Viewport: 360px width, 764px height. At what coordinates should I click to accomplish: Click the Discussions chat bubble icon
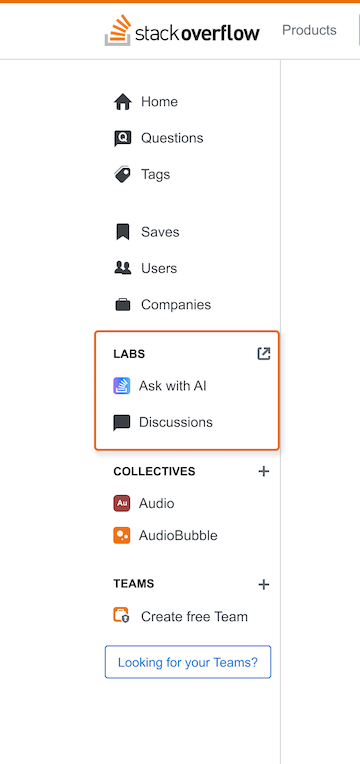click(x=122, y=422)
